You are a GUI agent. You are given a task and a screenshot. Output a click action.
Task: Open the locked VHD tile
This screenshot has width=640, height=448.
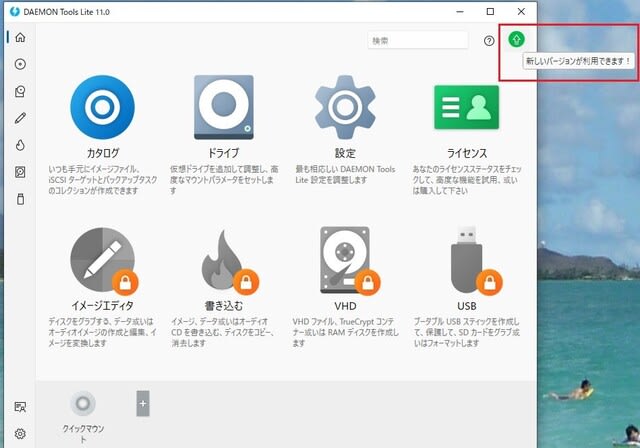click(349, 260)
